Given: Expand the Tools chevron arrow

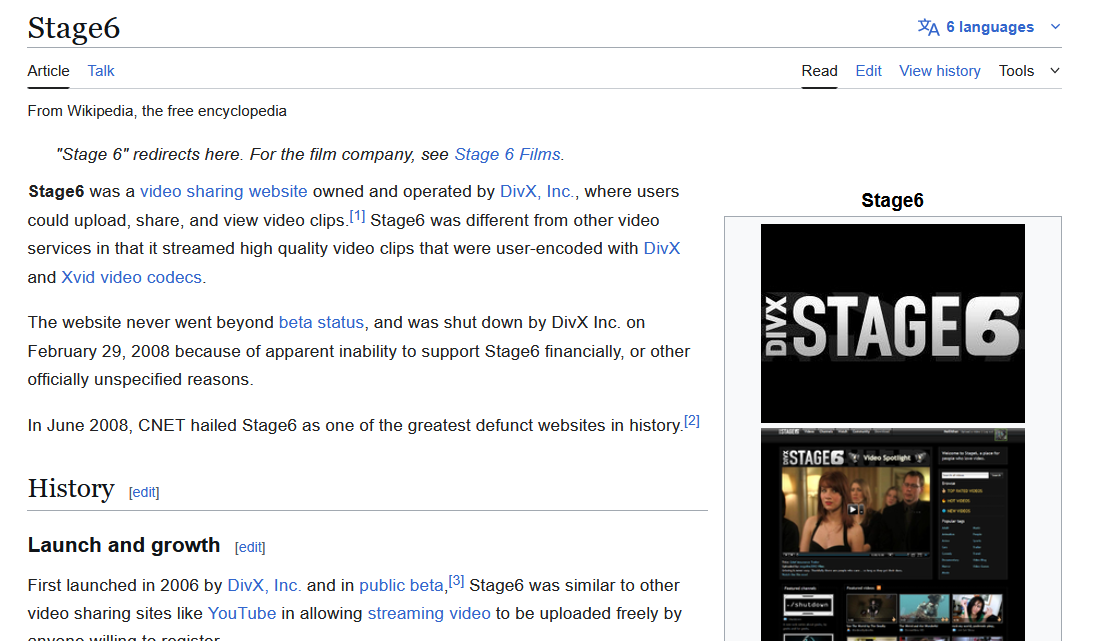Looking at the screenshot, I should (x=1055, y=71).
